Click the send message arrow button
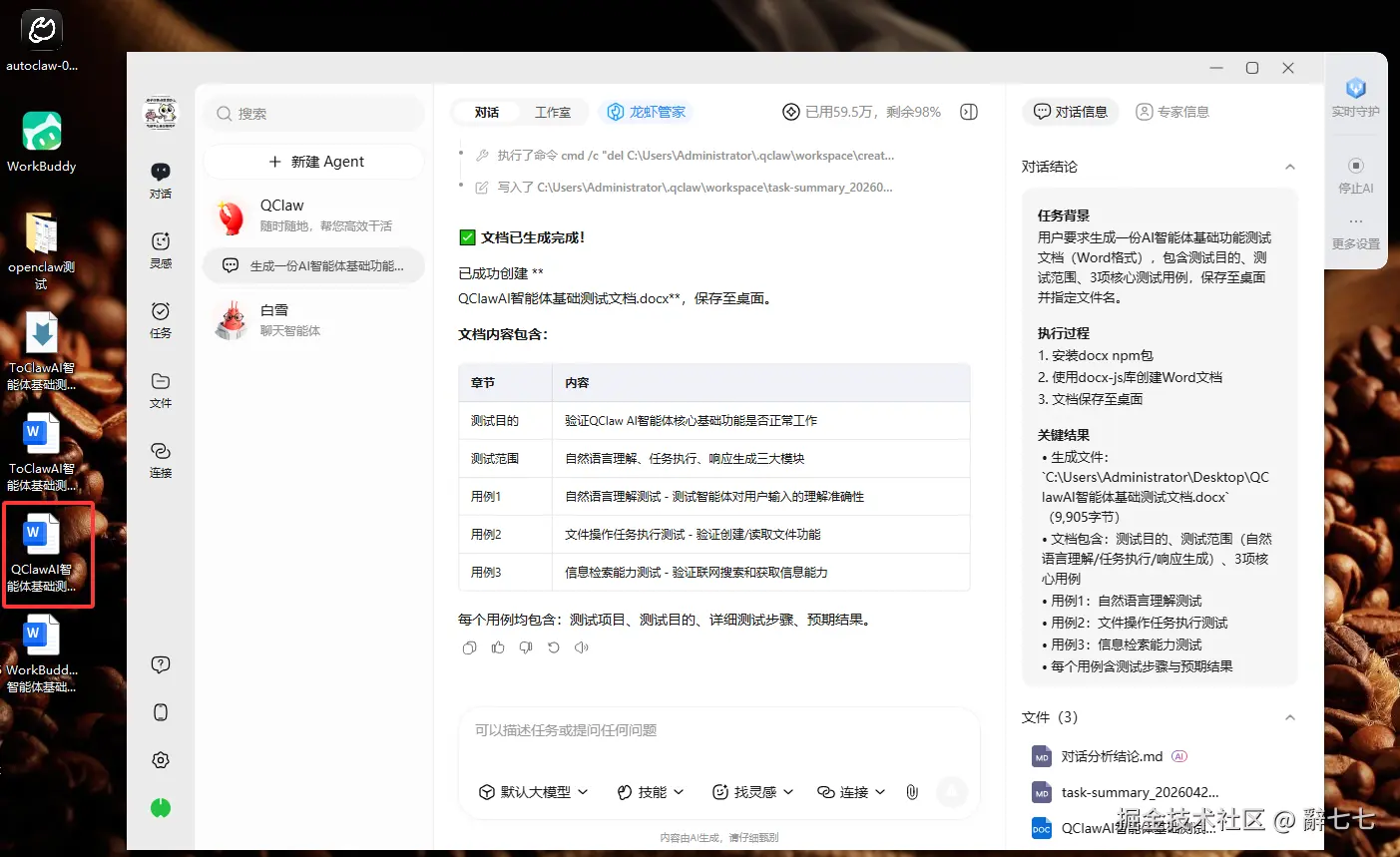 click(952, 792)
